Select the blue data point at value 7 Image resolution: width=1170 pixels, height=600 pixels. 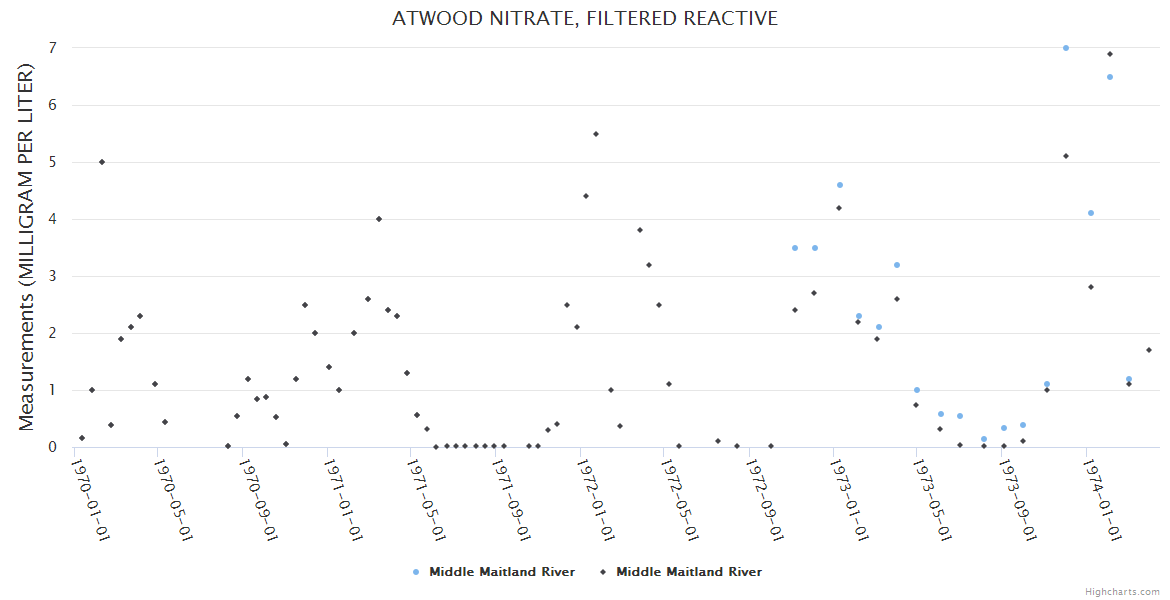1066,48
